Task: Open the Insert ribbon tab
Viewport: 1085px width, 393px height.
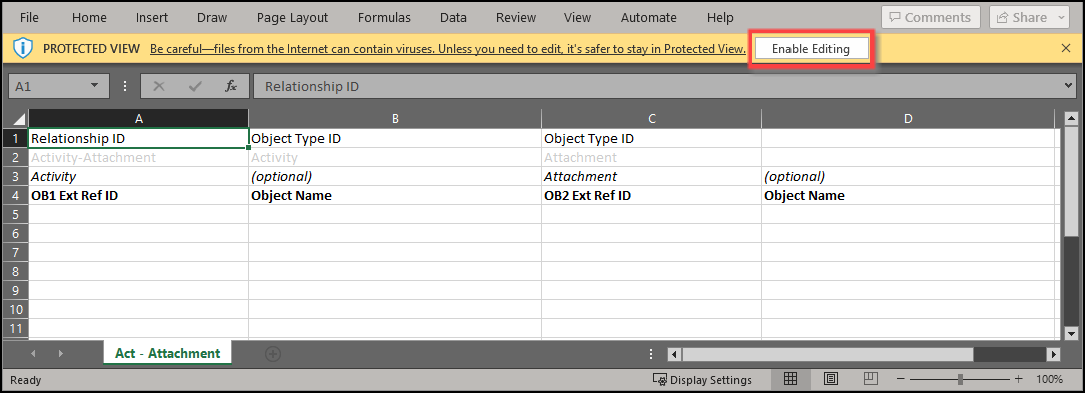Action: (152, 18)
